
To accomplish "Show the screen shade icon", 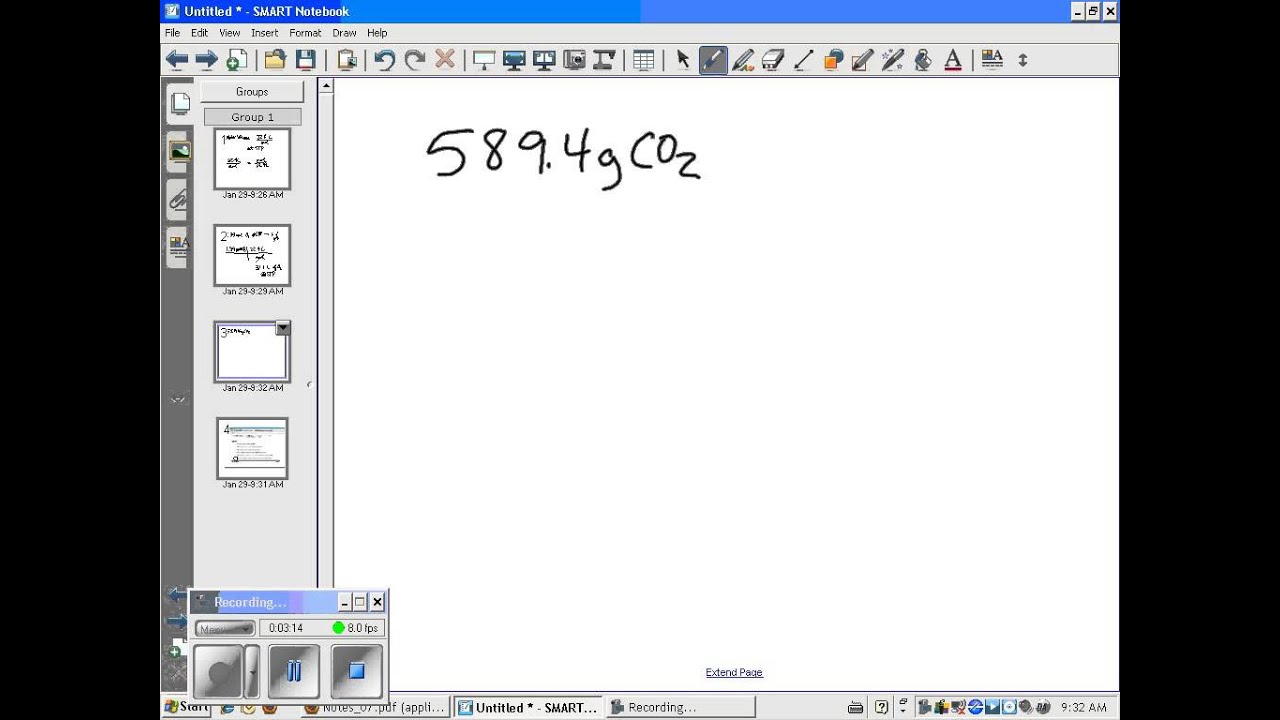I will coord(484,60).
